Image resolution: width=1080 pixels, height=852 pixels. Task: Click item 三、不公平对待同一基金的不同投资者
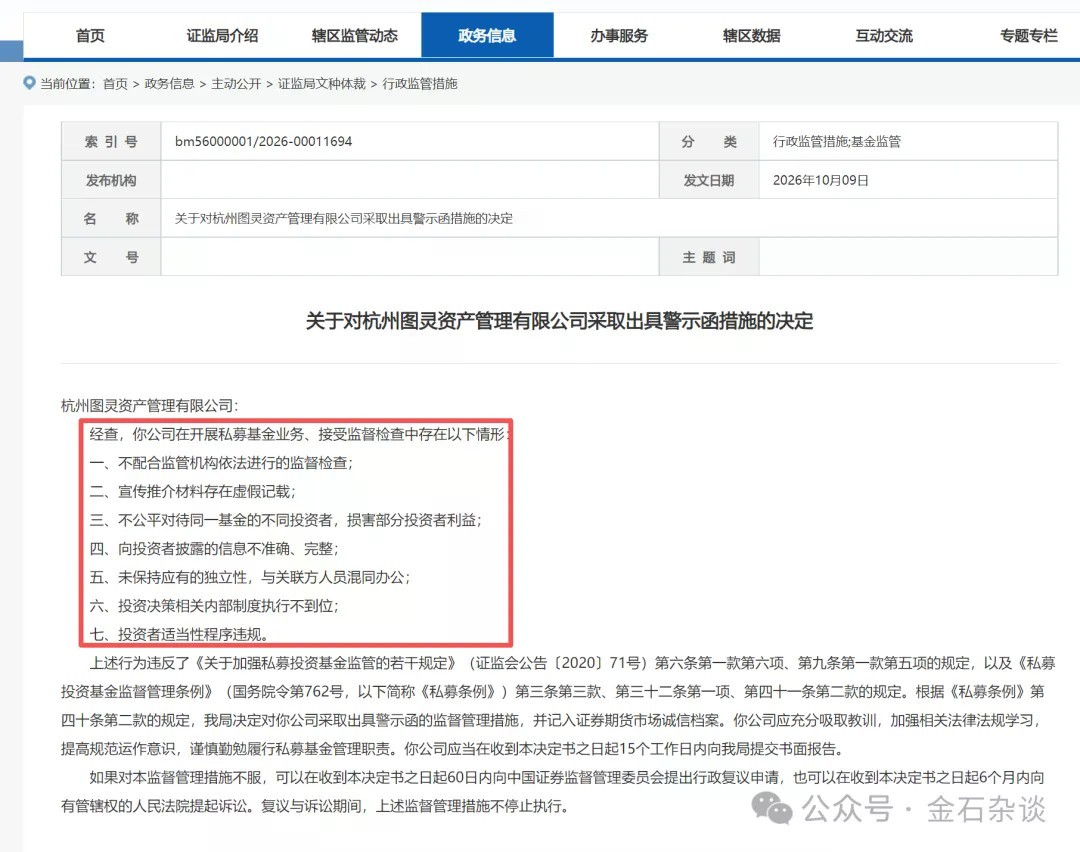pos(285,520)
